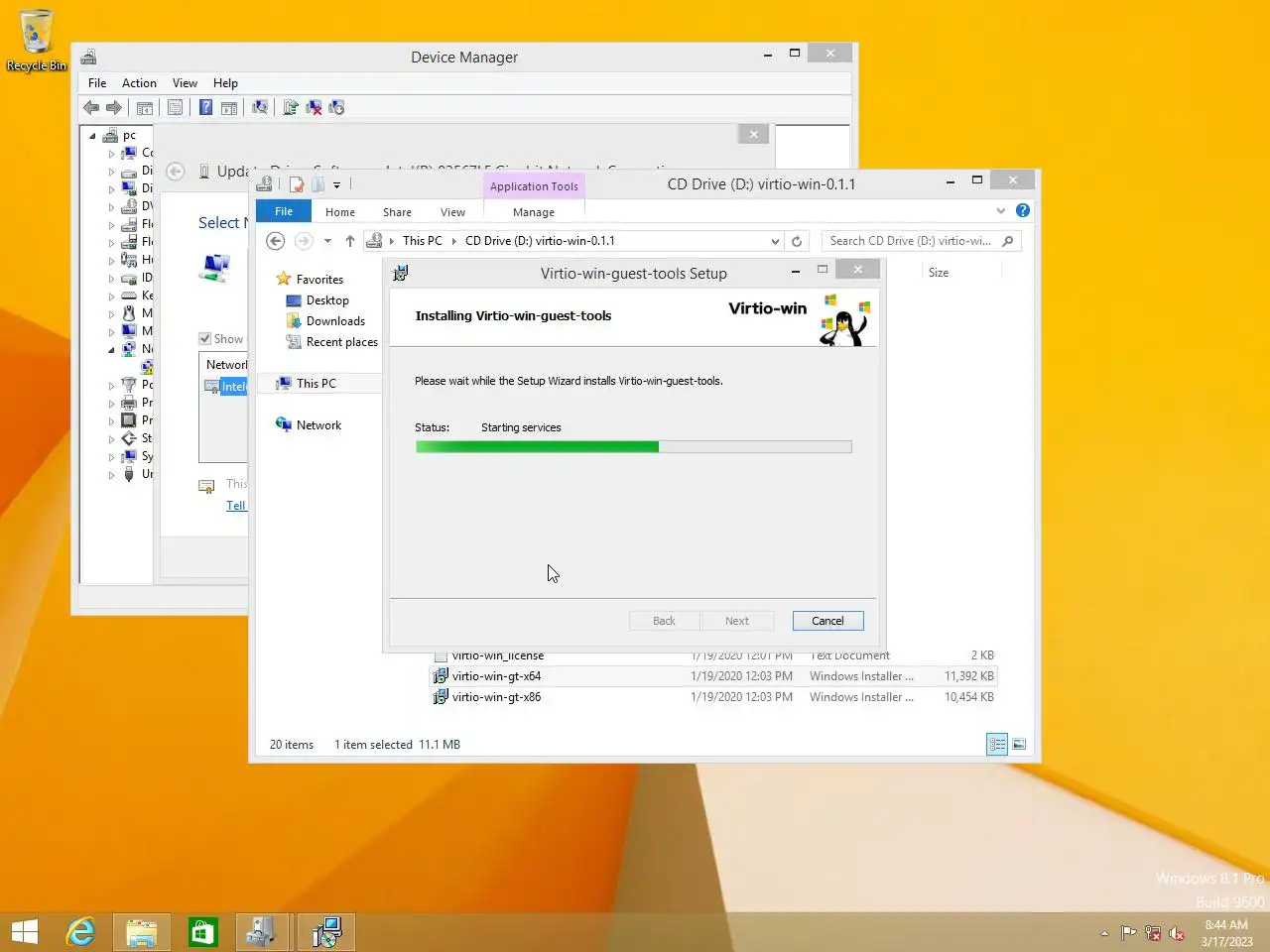
Task: Refresh the CD Drive folder view
Action: (796, 241)
